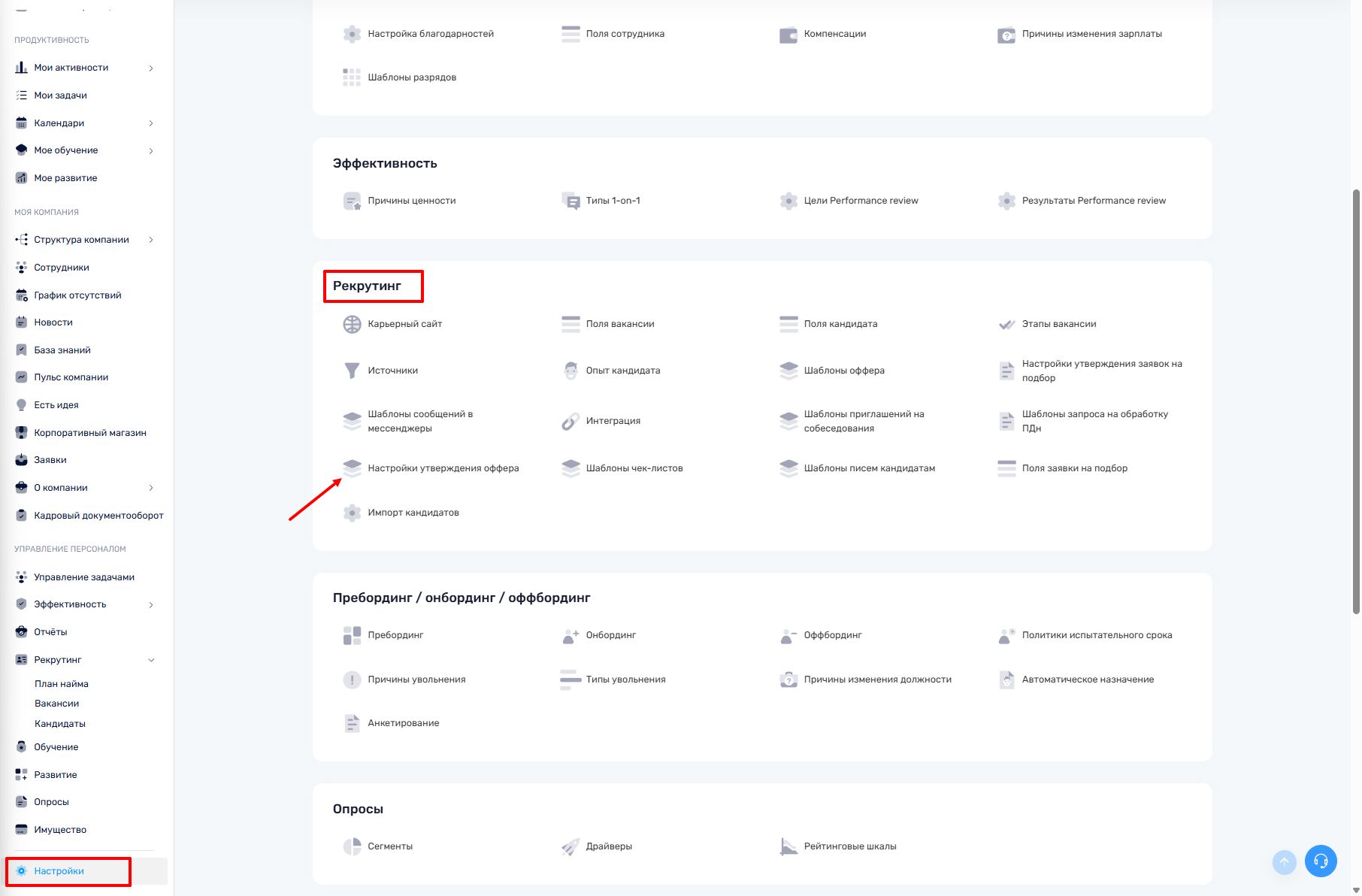Click the Опыт кандидата person icon
This screenshot has width=1362, height=896.
point(571,371)
